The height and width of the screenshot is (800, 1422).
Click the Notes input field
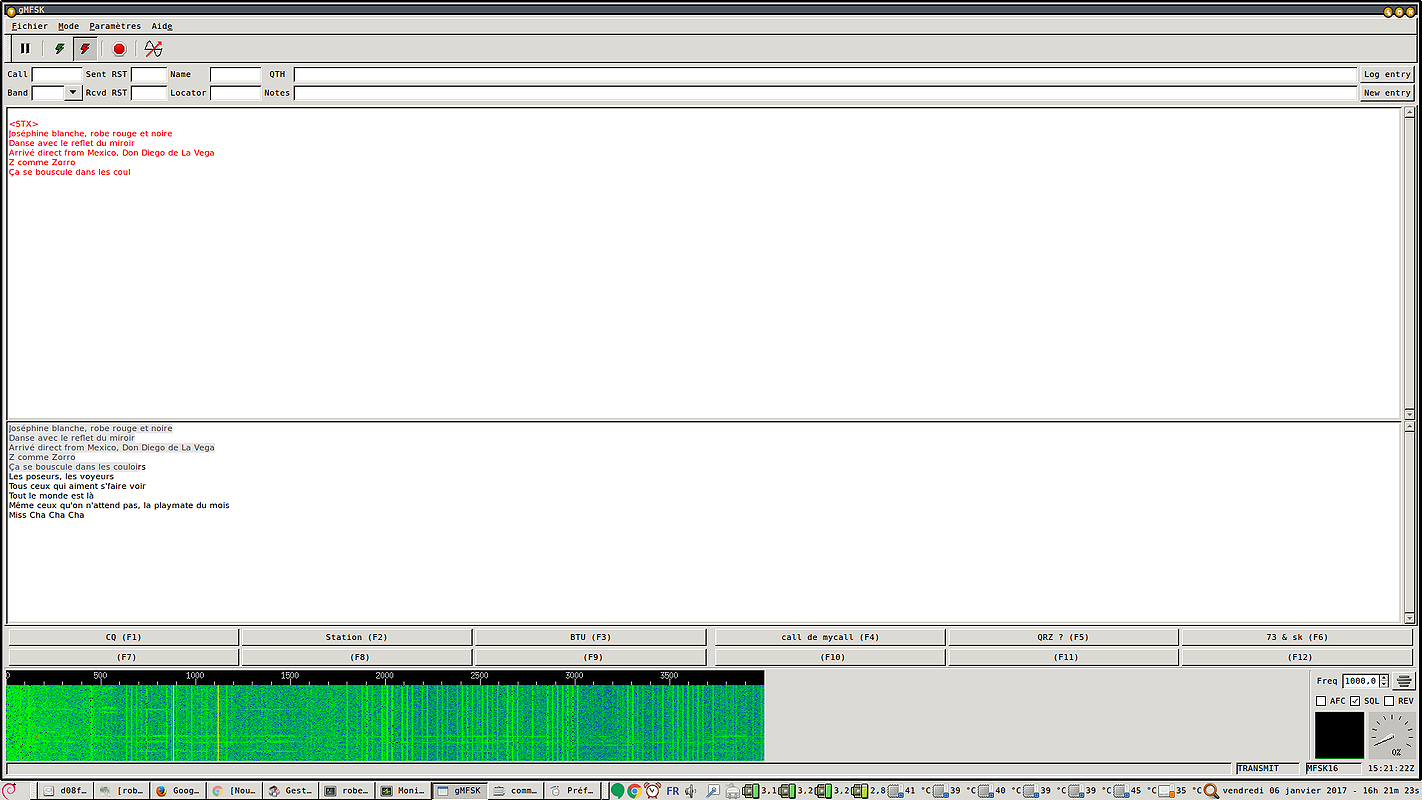826,92
